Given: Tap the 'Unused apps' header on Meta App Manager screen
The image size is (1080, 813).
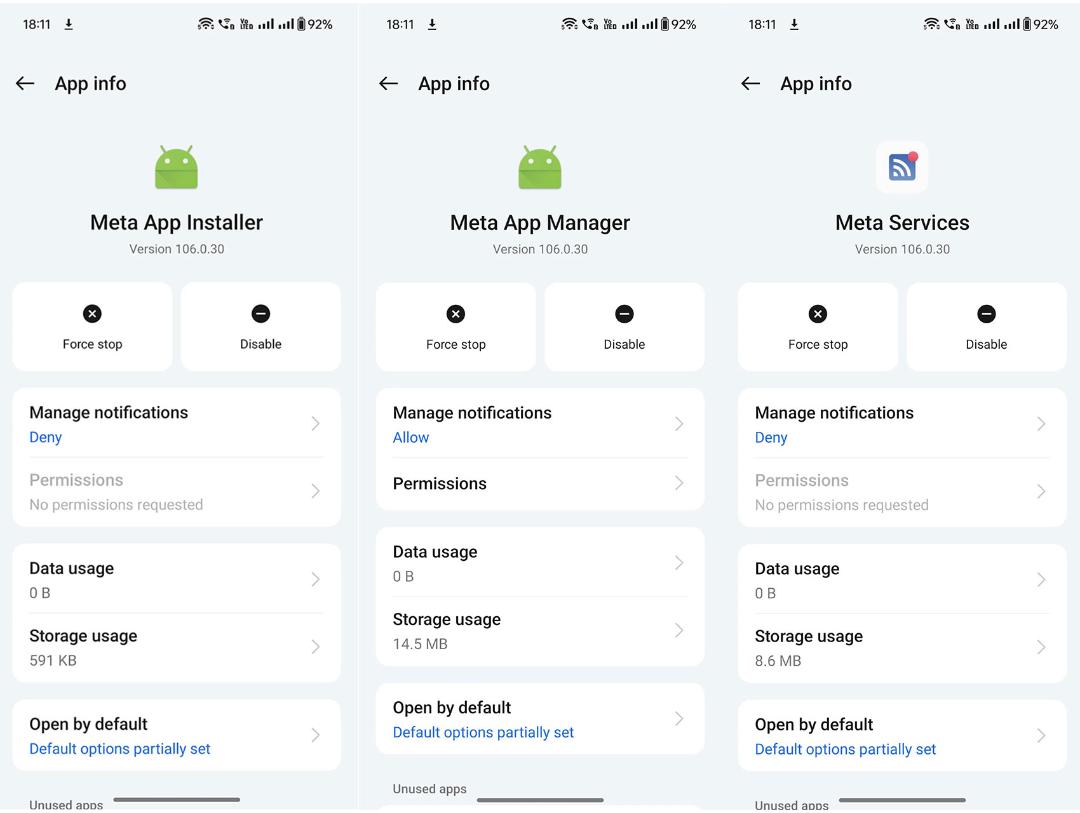Looking at the screenshot, I should point(429,789).
